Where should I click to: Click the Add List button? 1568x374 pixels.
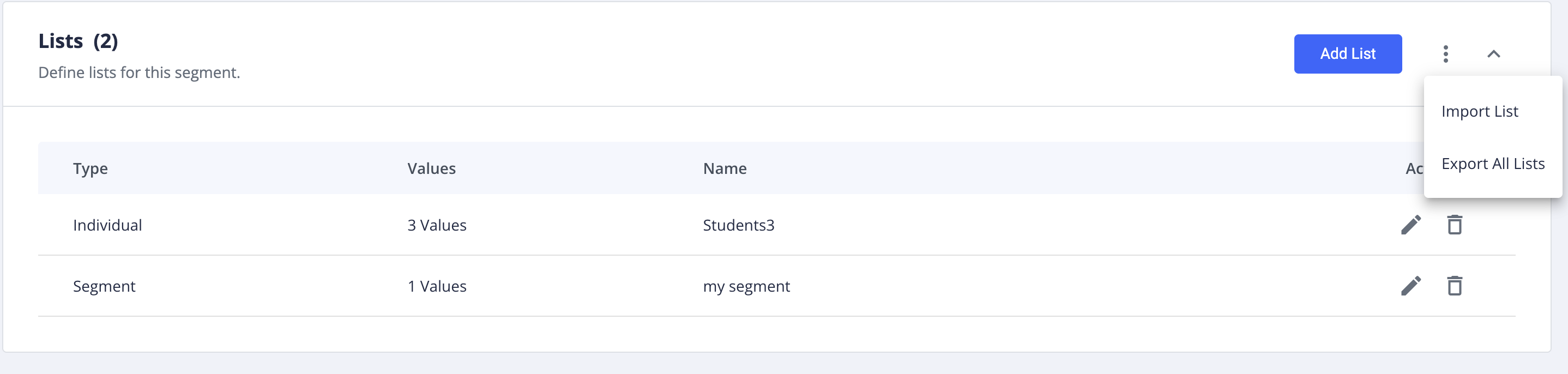click(x=1347, y=54)
